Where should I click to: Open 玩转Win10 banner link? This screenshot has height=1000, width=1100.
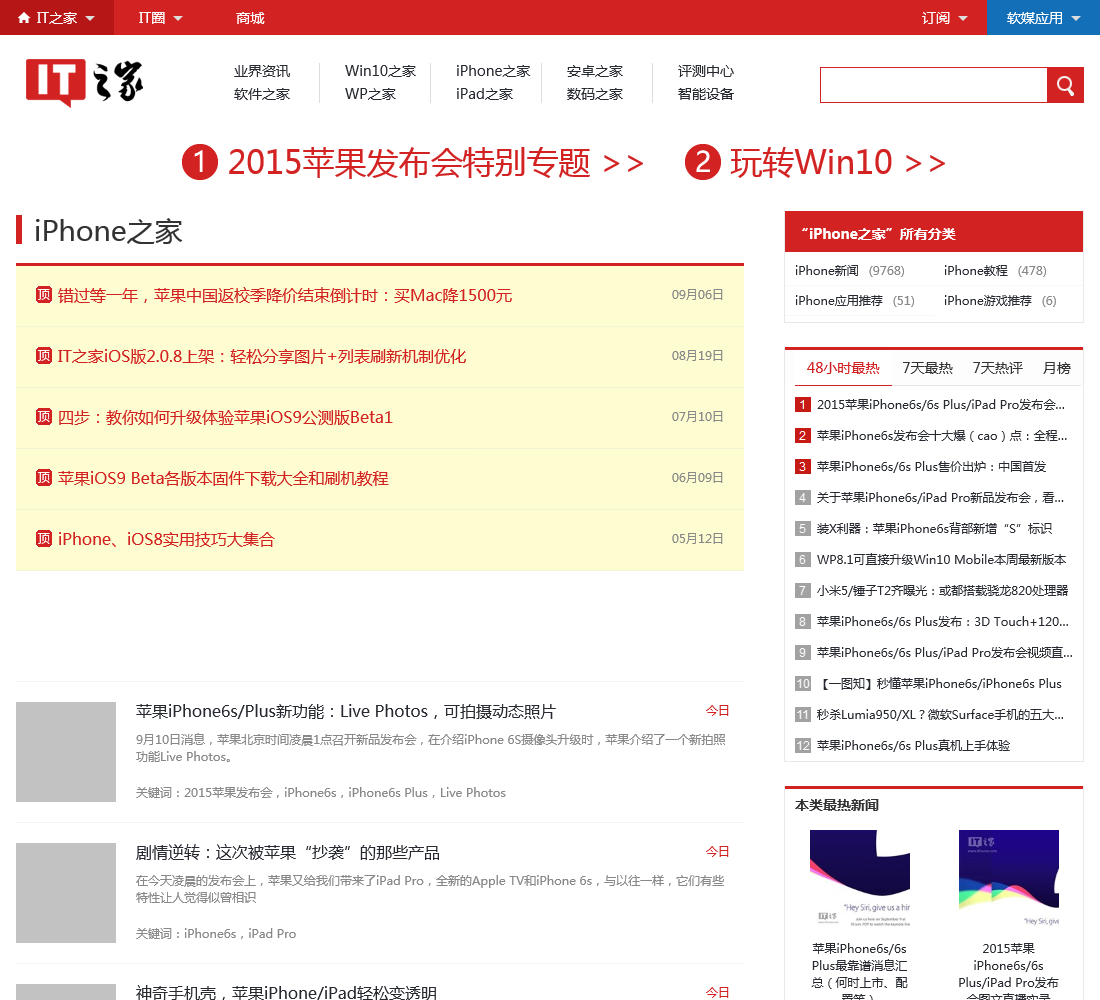point(838,162)
